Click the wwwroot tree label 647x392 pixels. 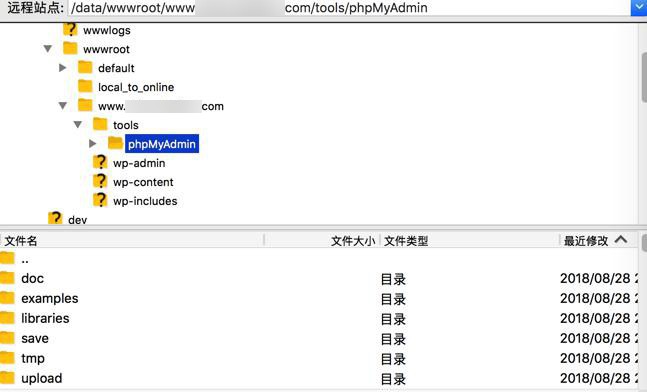click(x=106, y=50)
